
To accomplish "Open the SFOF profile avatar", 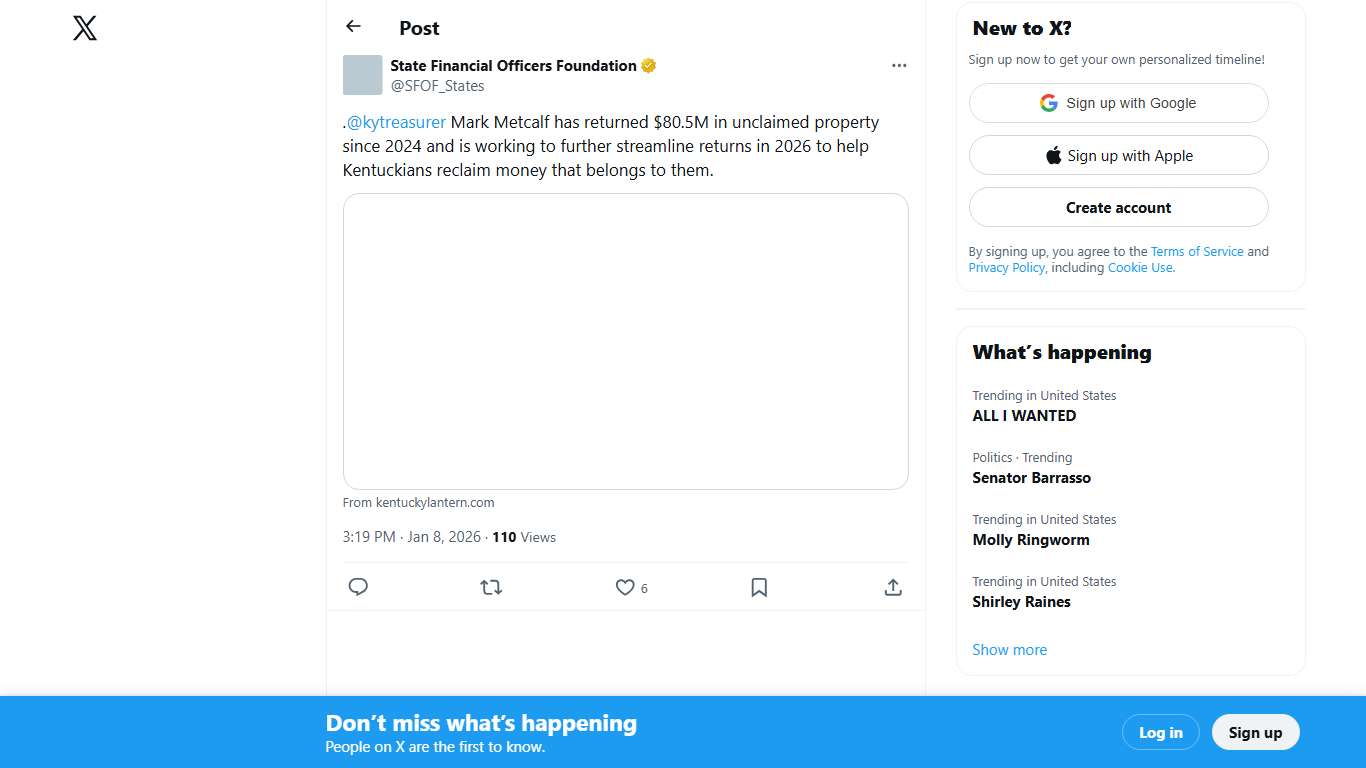I will point(362,75).
